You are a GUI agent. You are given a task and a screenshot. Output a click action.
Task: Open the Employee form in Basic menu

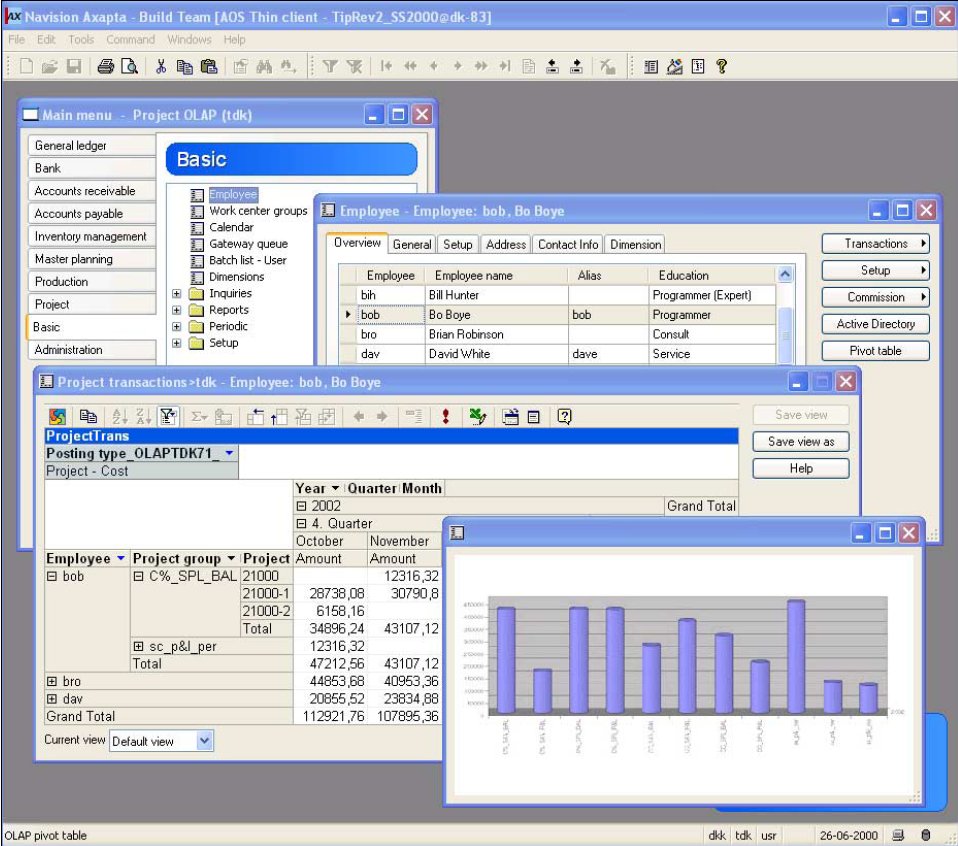[233, 194]
